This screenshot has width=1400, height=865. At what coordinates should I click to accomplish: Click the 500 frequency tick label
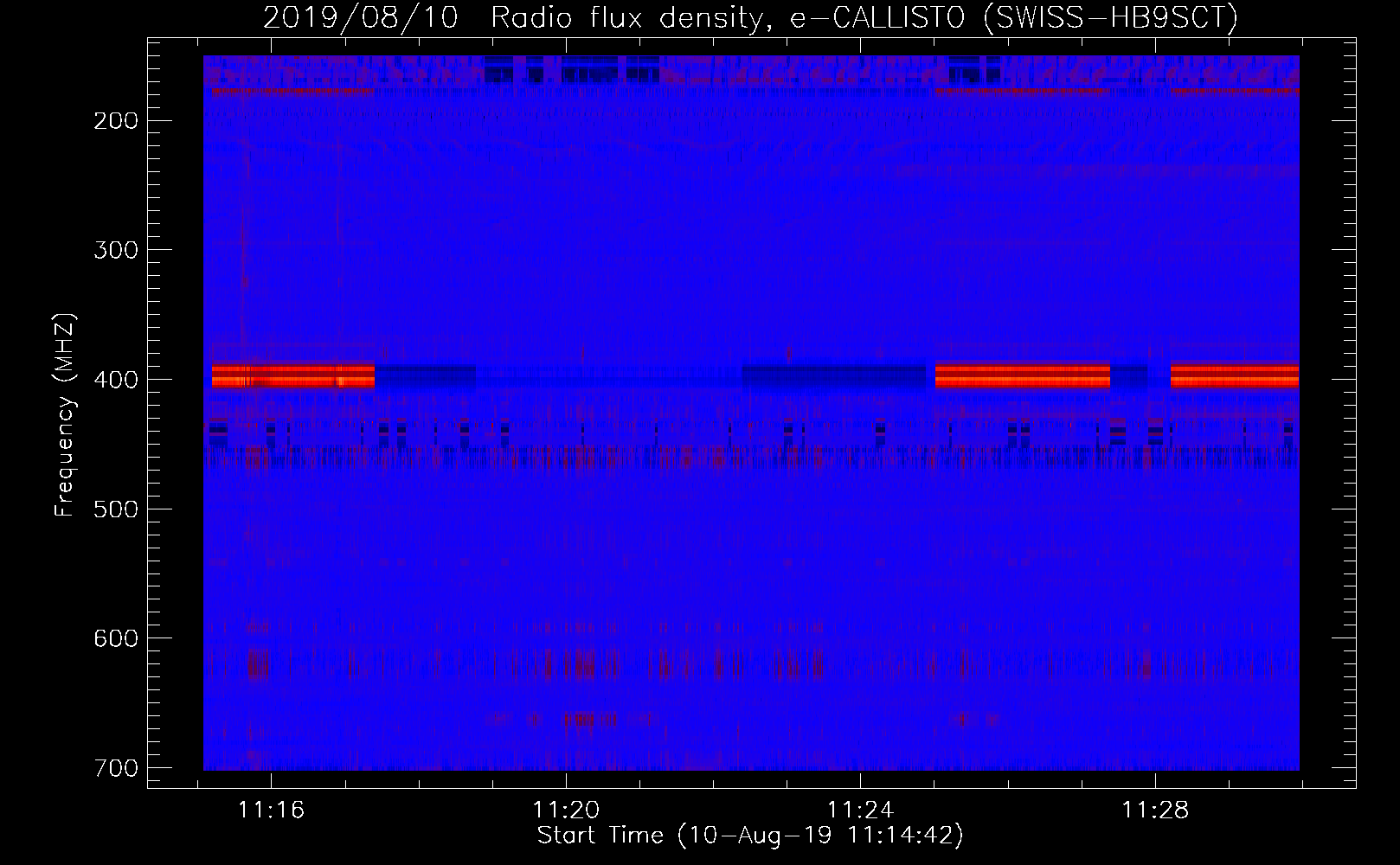(116, 509)
